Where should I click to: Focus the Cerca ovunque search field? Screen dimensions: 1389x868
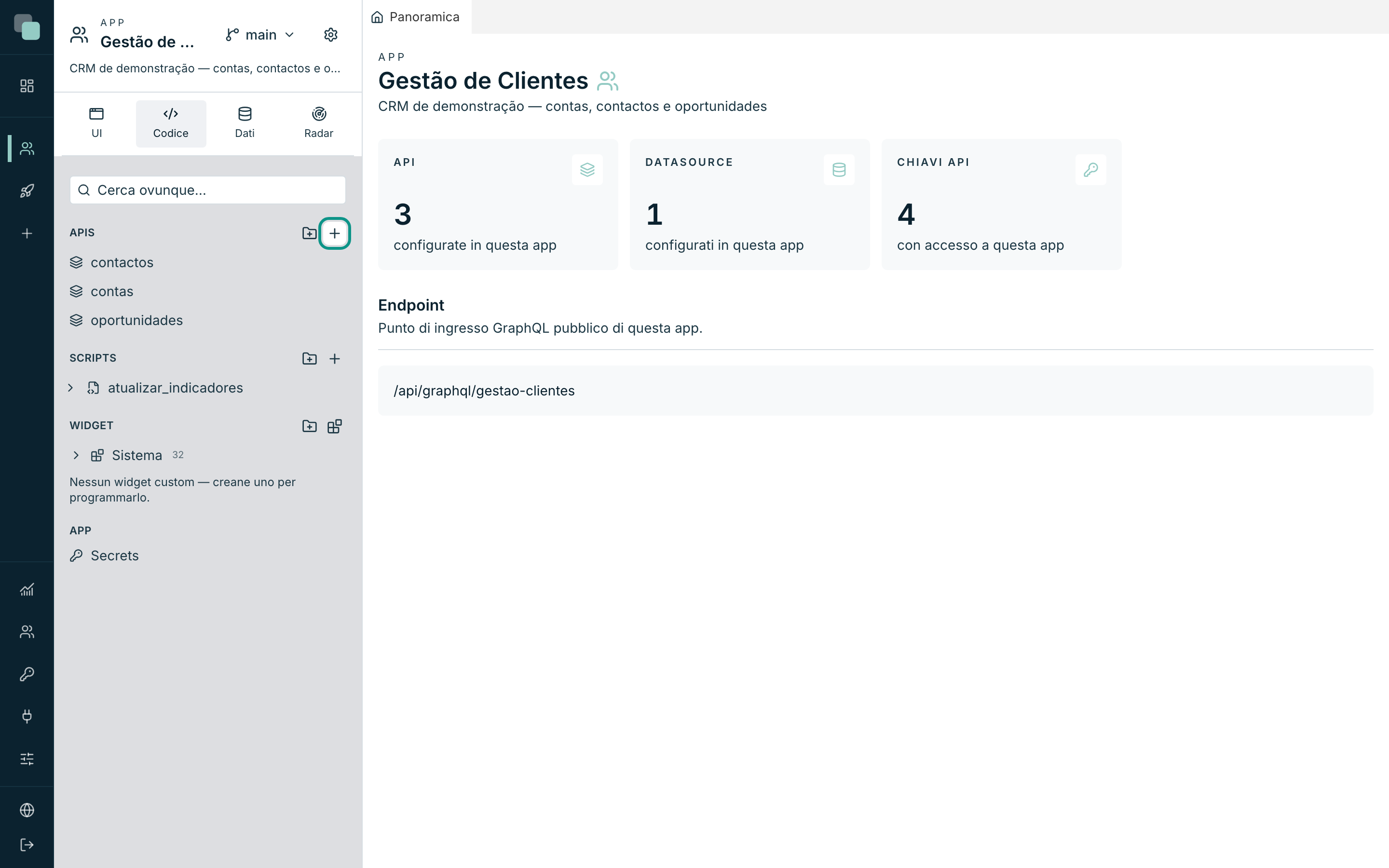(x=208, y=190)
